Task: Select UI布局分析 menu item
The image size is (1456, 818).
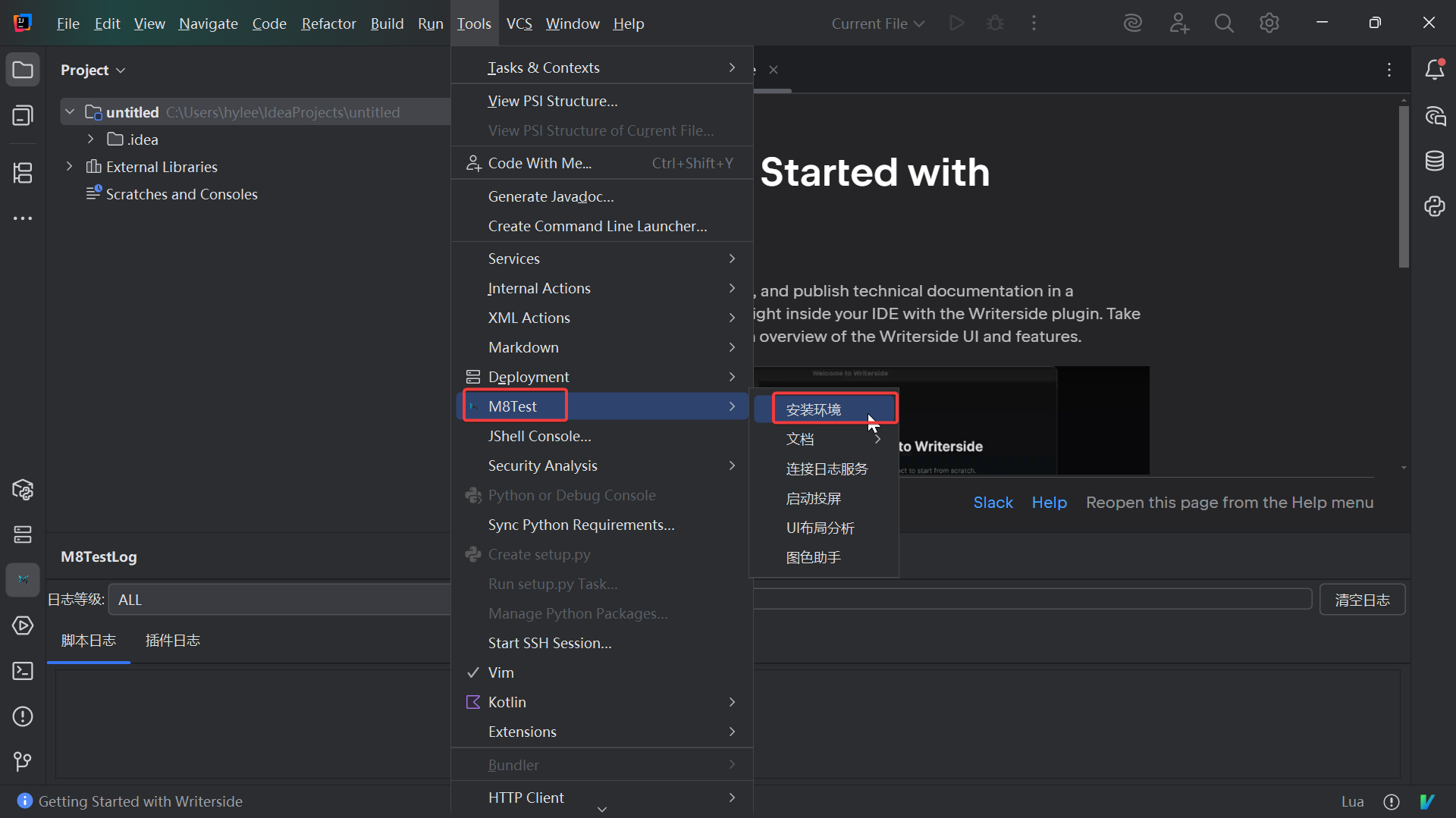Action: tap(824, 528)
